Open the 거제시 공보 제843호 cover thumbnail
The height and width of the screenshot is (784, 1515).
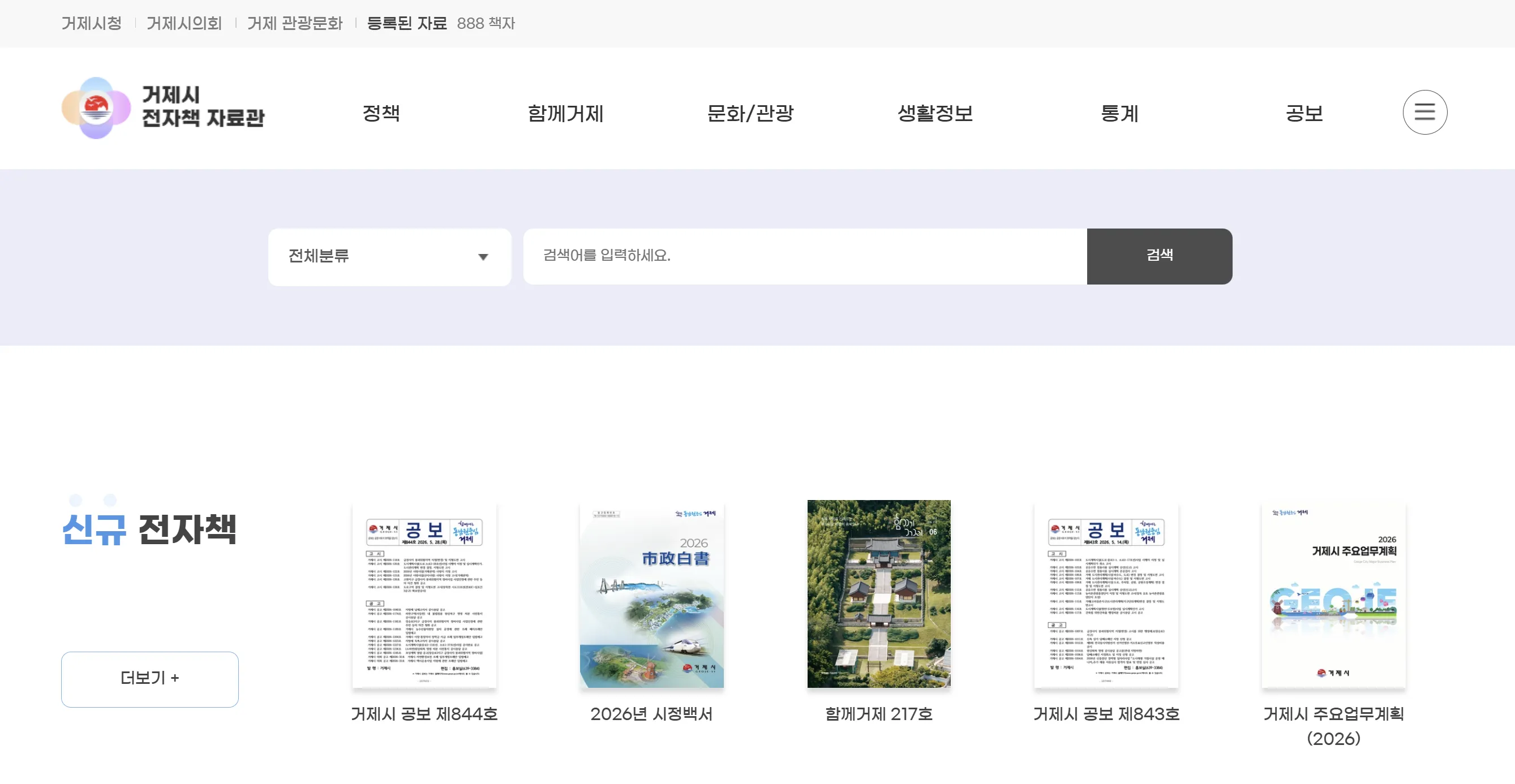[1106, 595]
